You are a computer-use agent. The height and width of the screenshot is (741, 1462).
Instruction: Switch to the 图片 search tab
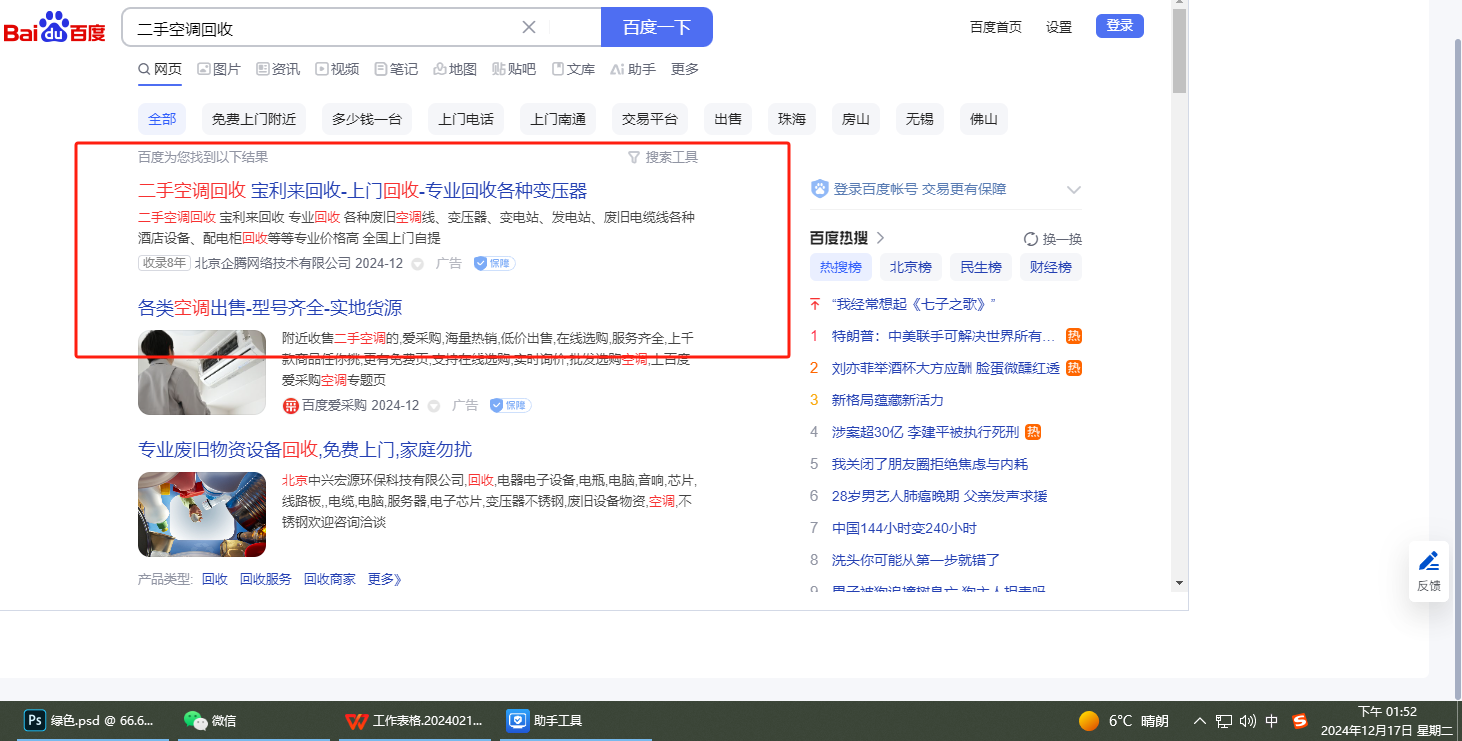219,69
